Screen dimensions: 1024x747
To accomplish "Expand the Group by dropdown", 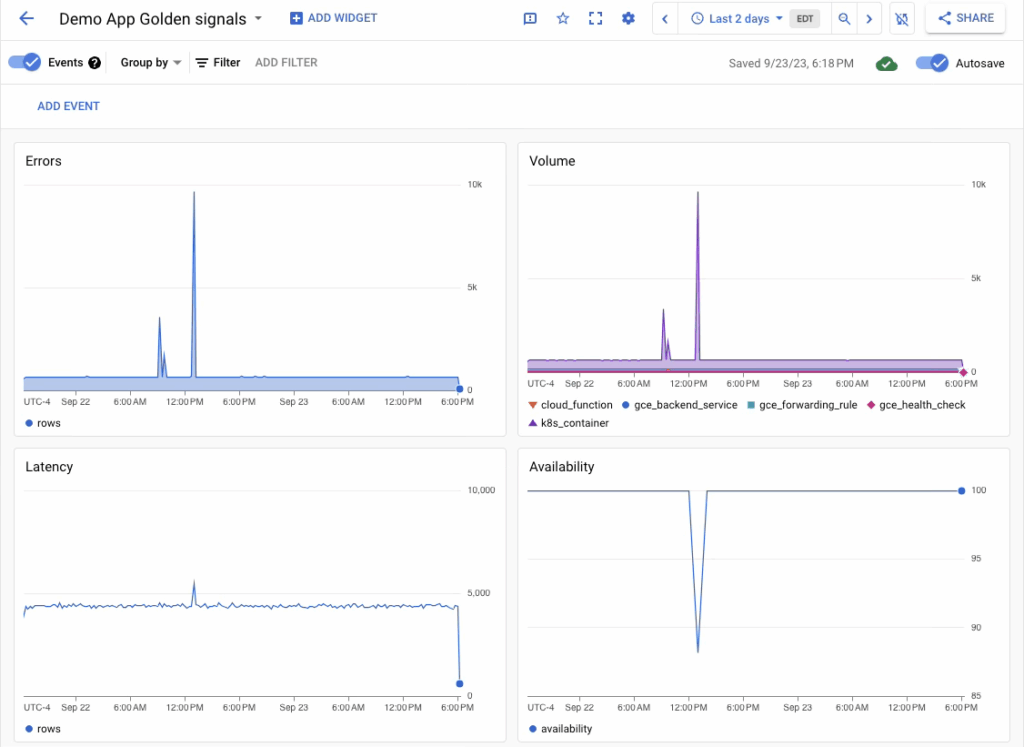I will pyautogui.click(x=151, y=63).
